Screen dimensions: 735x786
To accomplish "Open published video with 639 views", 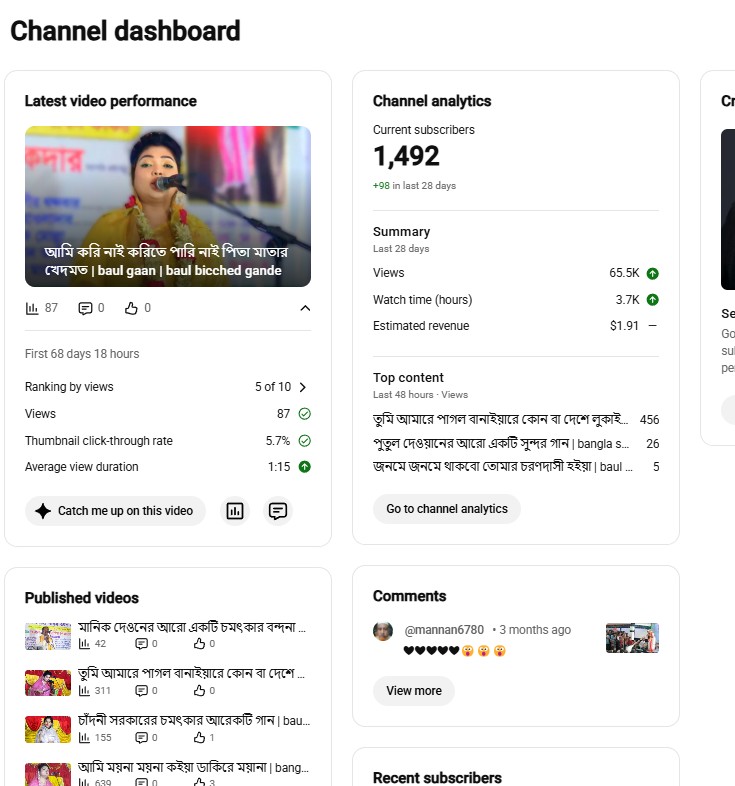I will [193, 767].
